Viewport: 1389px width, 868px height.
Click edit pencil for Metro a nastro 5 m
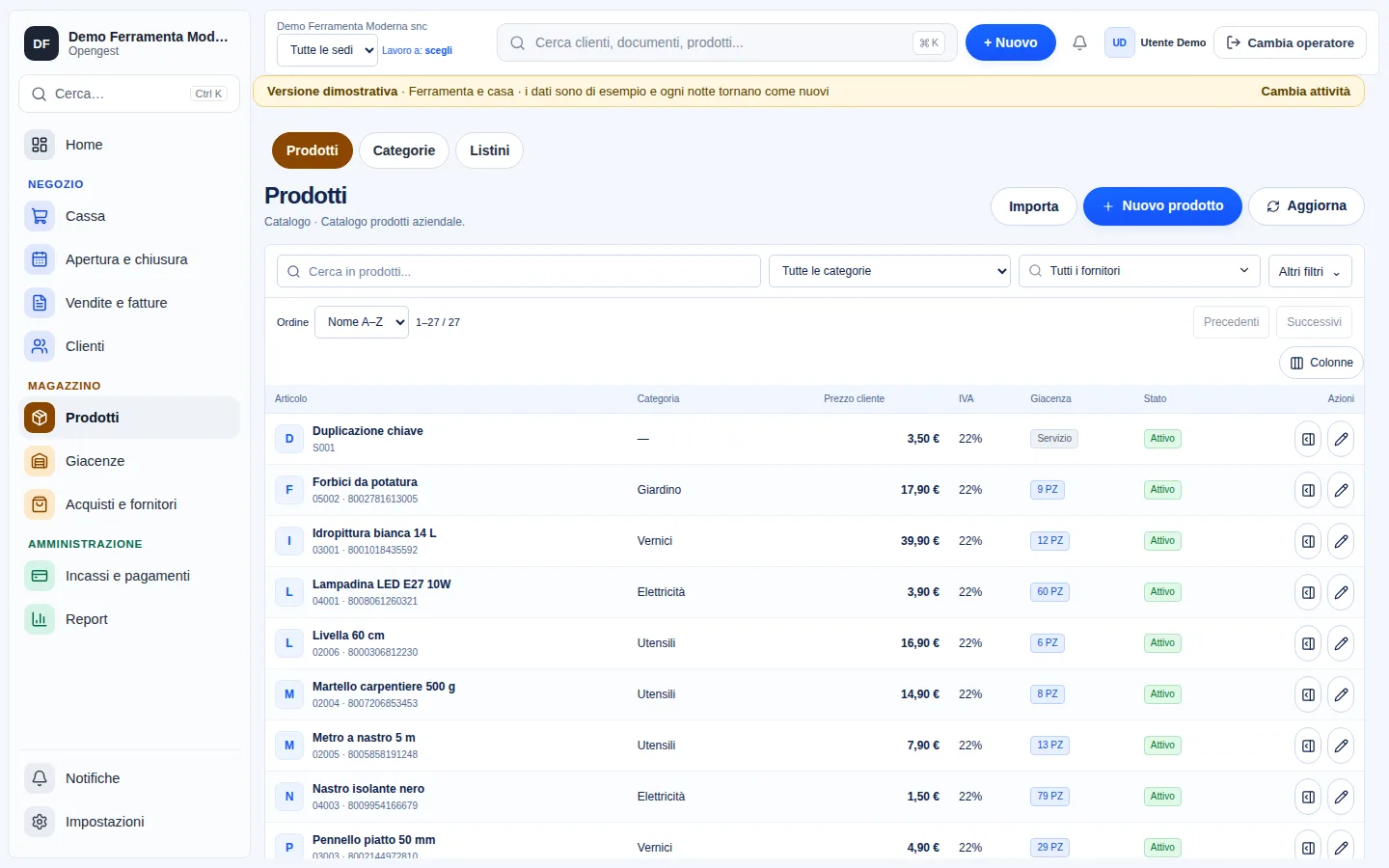1341,746
